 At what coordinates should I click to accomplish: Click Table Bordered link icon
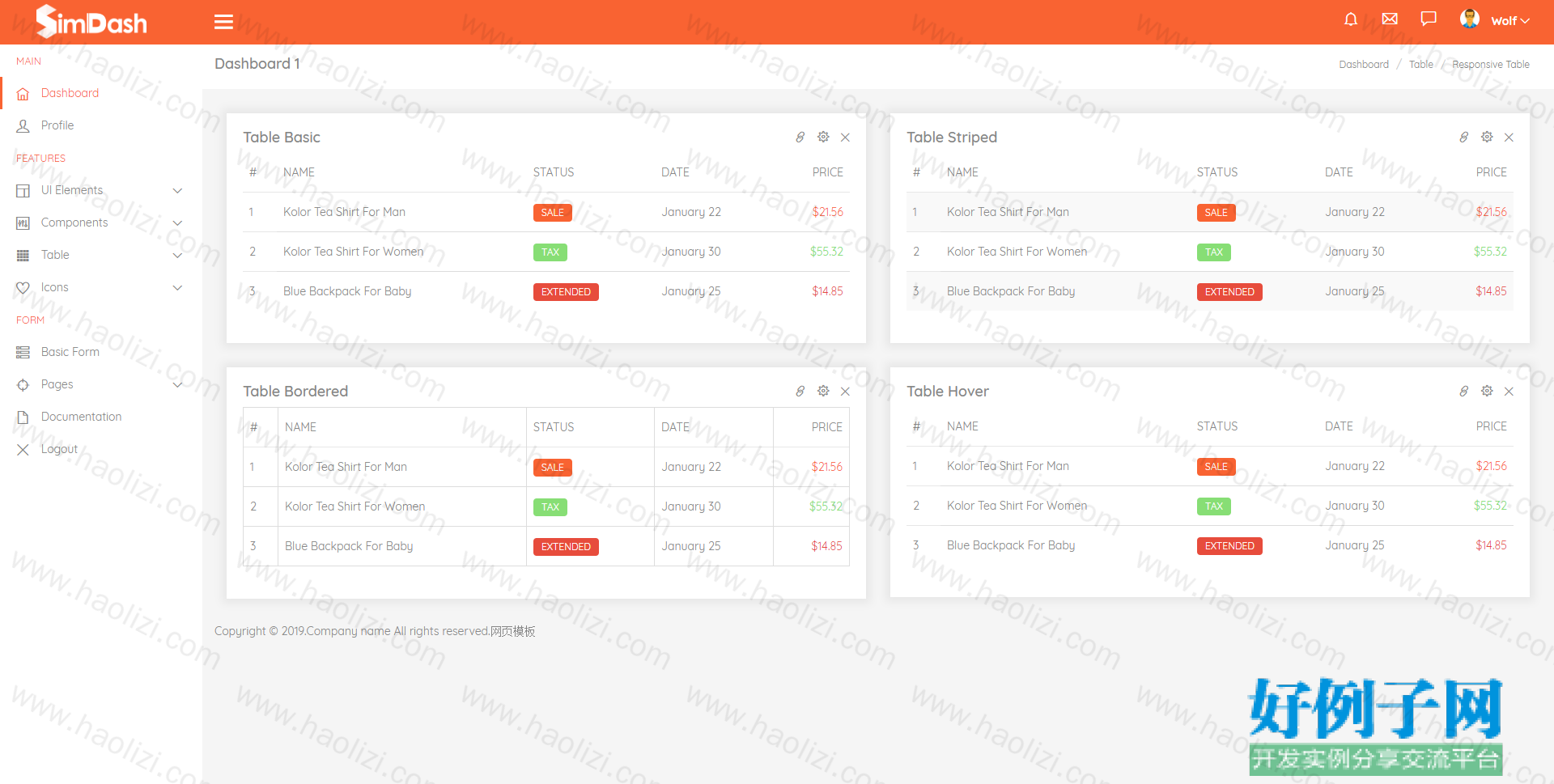(x=800, y=392)
